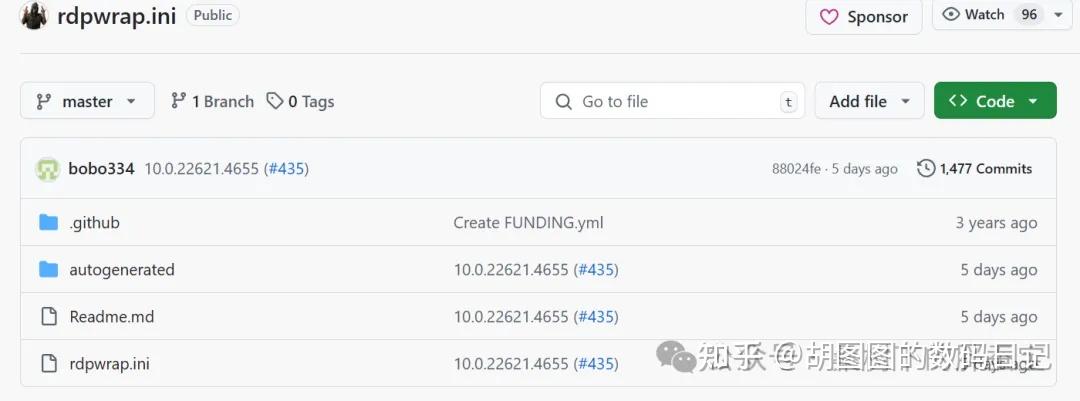Open pull request #435 in autogenerated row
The image size is (1080, 401).
596,269
